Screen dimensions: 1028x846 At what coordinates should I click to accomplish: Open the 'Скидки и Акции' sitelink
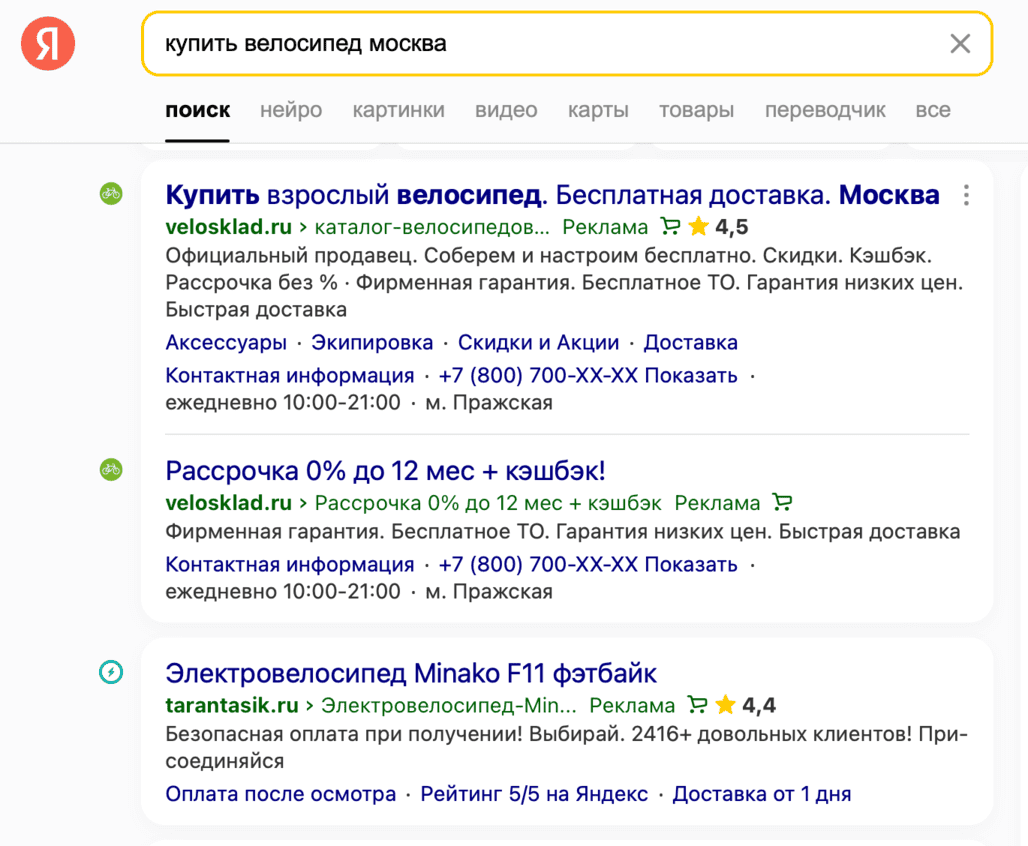pos(538,342)
